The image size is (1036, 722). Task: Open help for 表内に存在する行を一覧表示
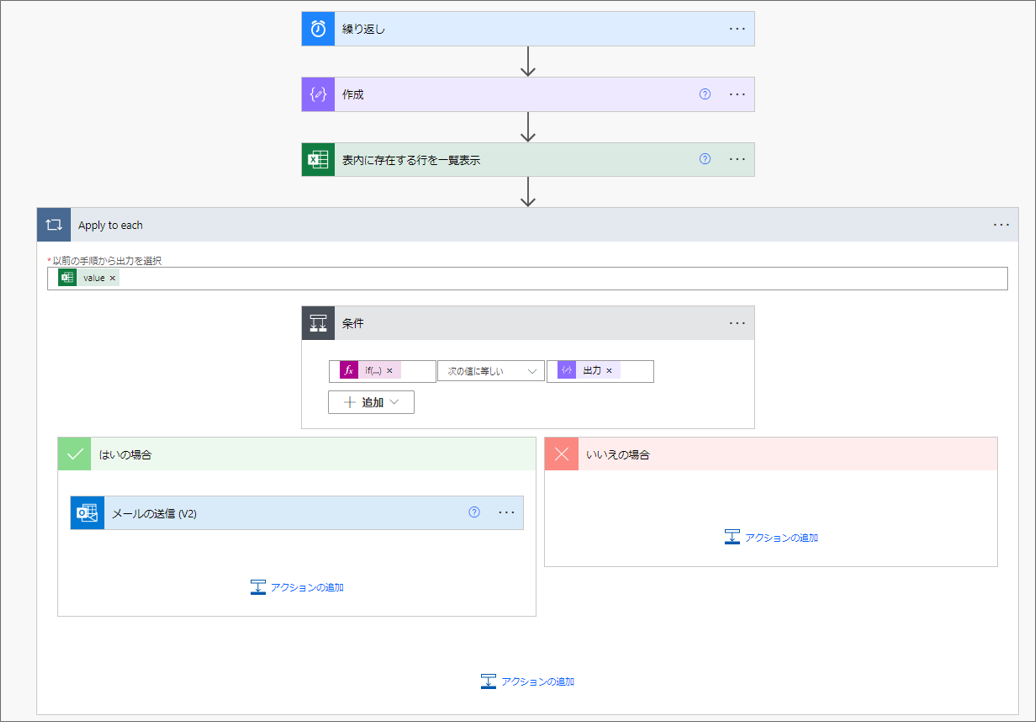click(705, 159)
